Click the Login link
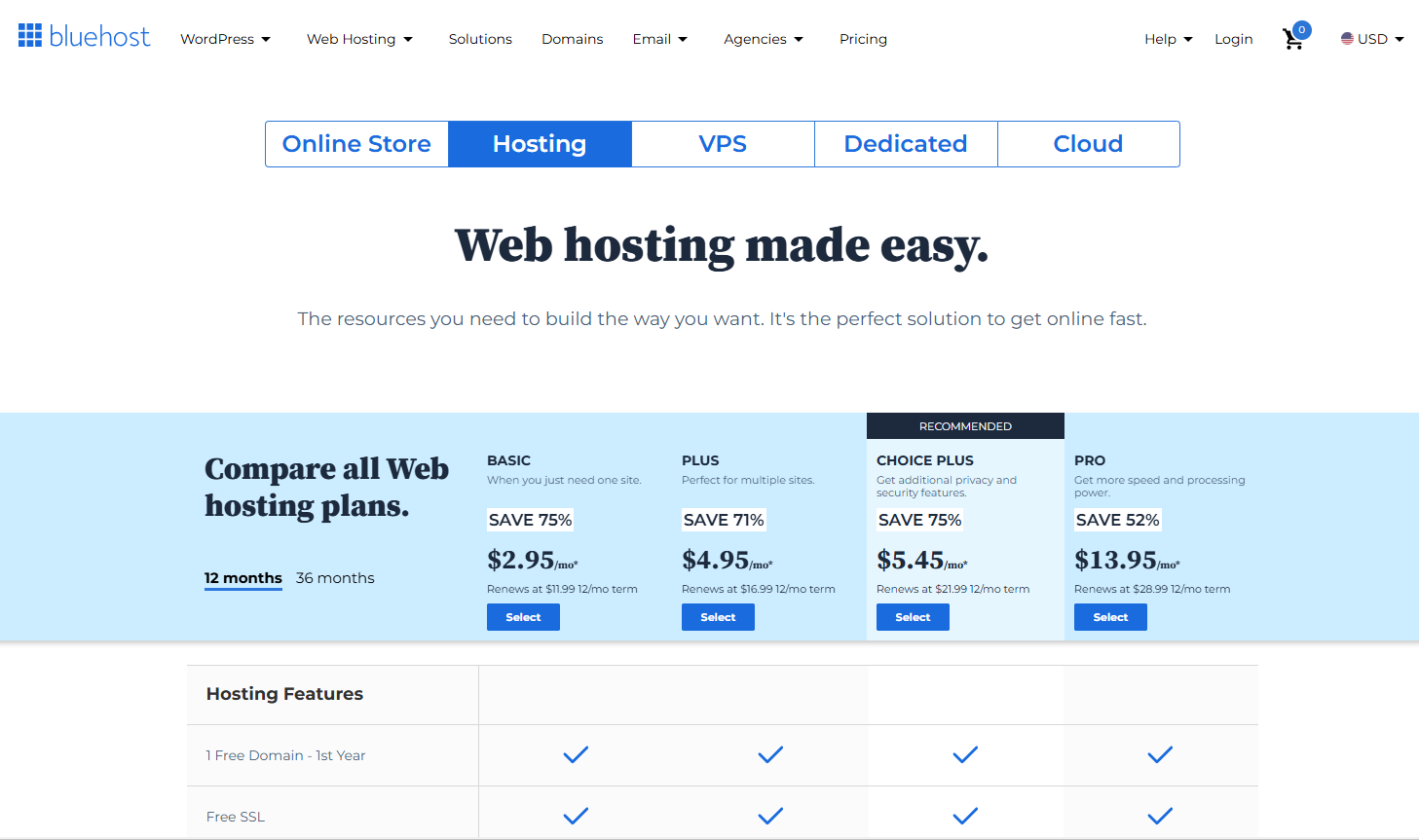Viewport: 1419px width, 840px height. pyautogui.click(x=1233, y=39)
